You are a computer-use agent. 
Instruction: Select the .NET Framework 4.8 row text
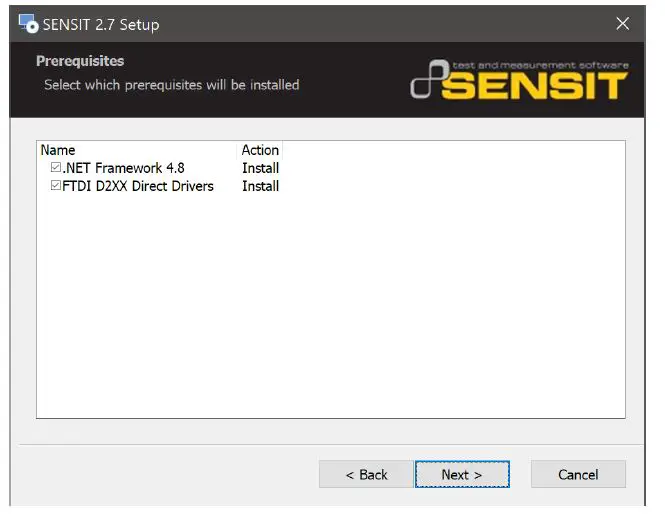click(123, 168)
